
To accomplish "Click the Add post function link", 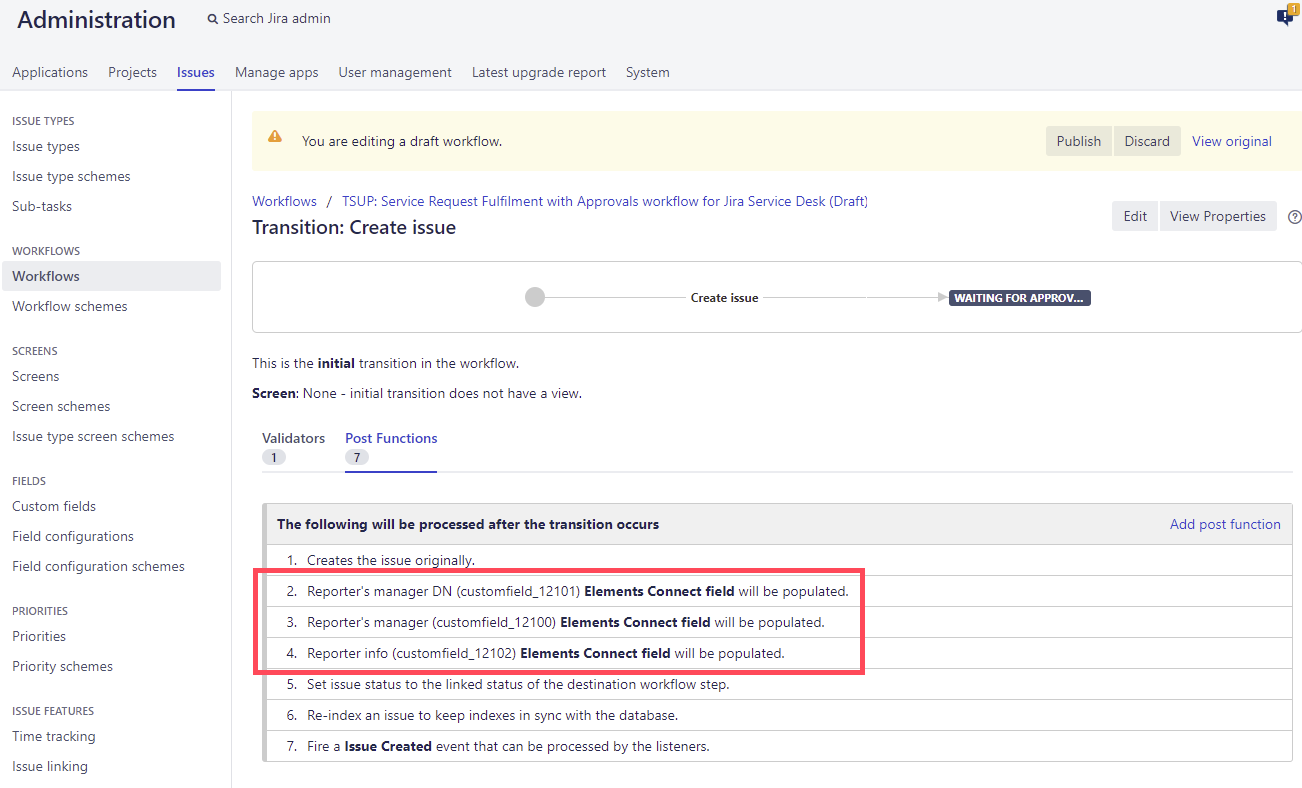I will click(1224, 524).
